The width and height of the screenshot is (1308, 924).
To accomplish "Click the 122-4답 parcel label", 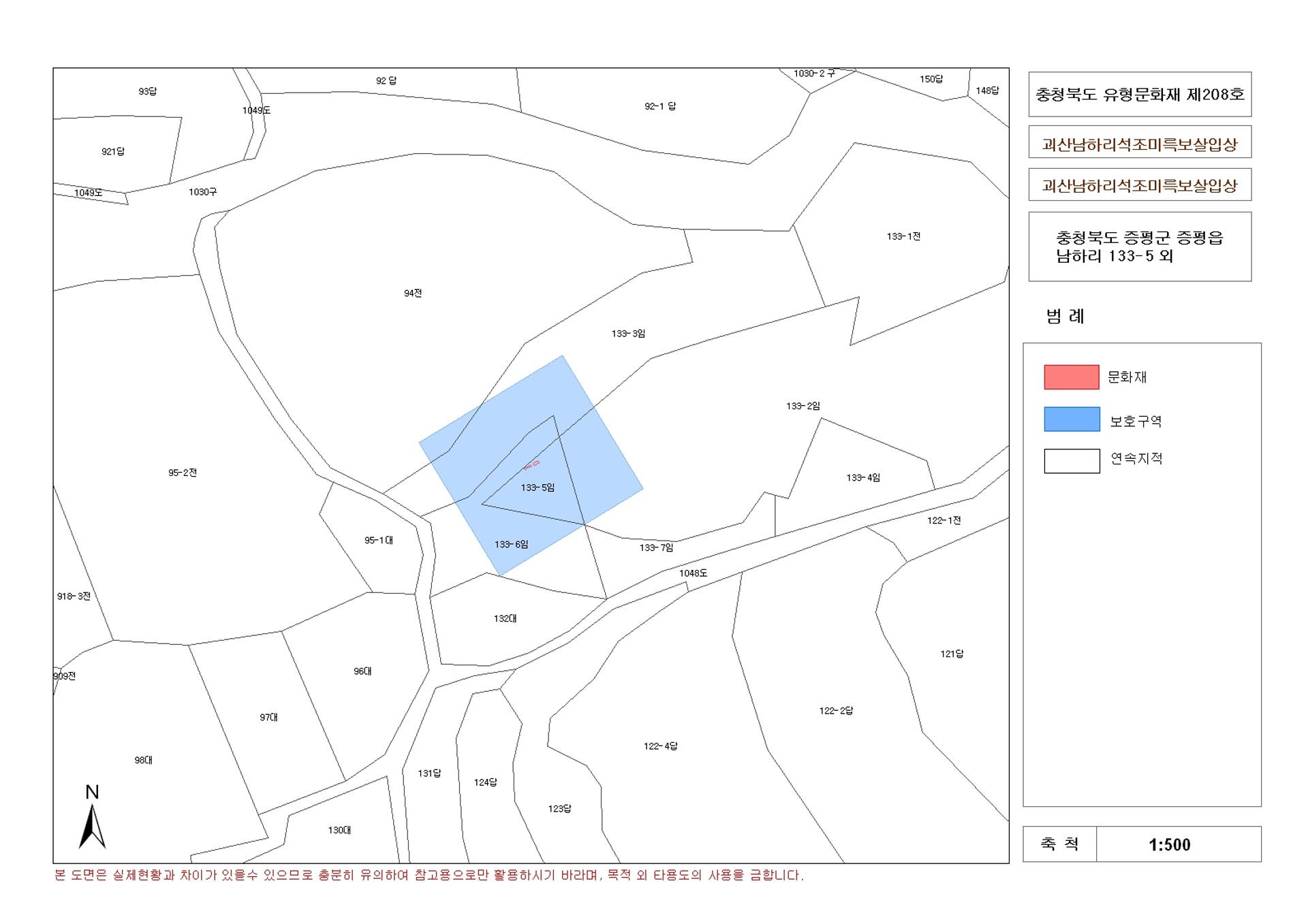I will click(660, 746).
